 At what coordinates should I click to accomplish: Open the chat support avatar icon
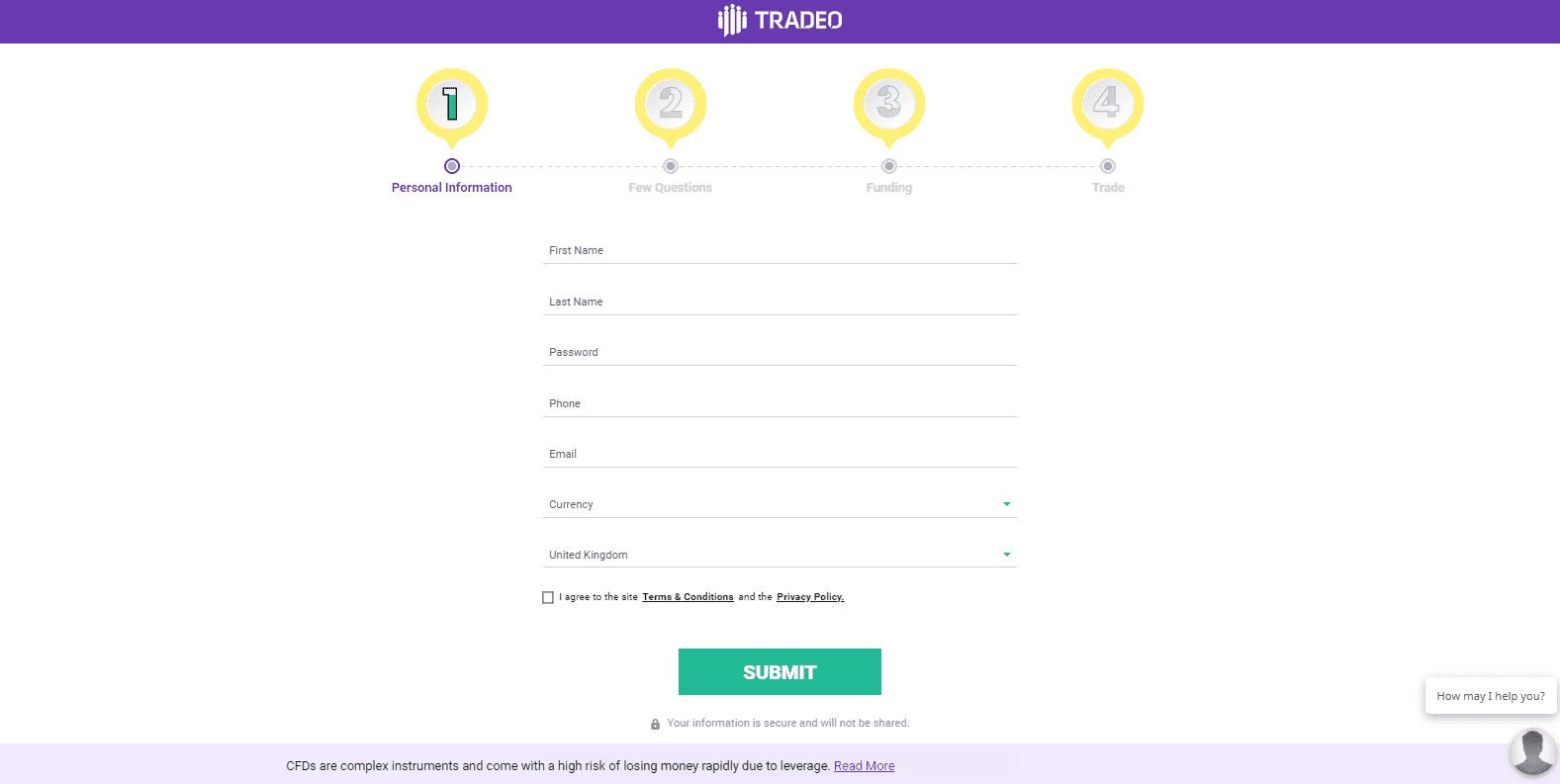tap(1532, 753)
